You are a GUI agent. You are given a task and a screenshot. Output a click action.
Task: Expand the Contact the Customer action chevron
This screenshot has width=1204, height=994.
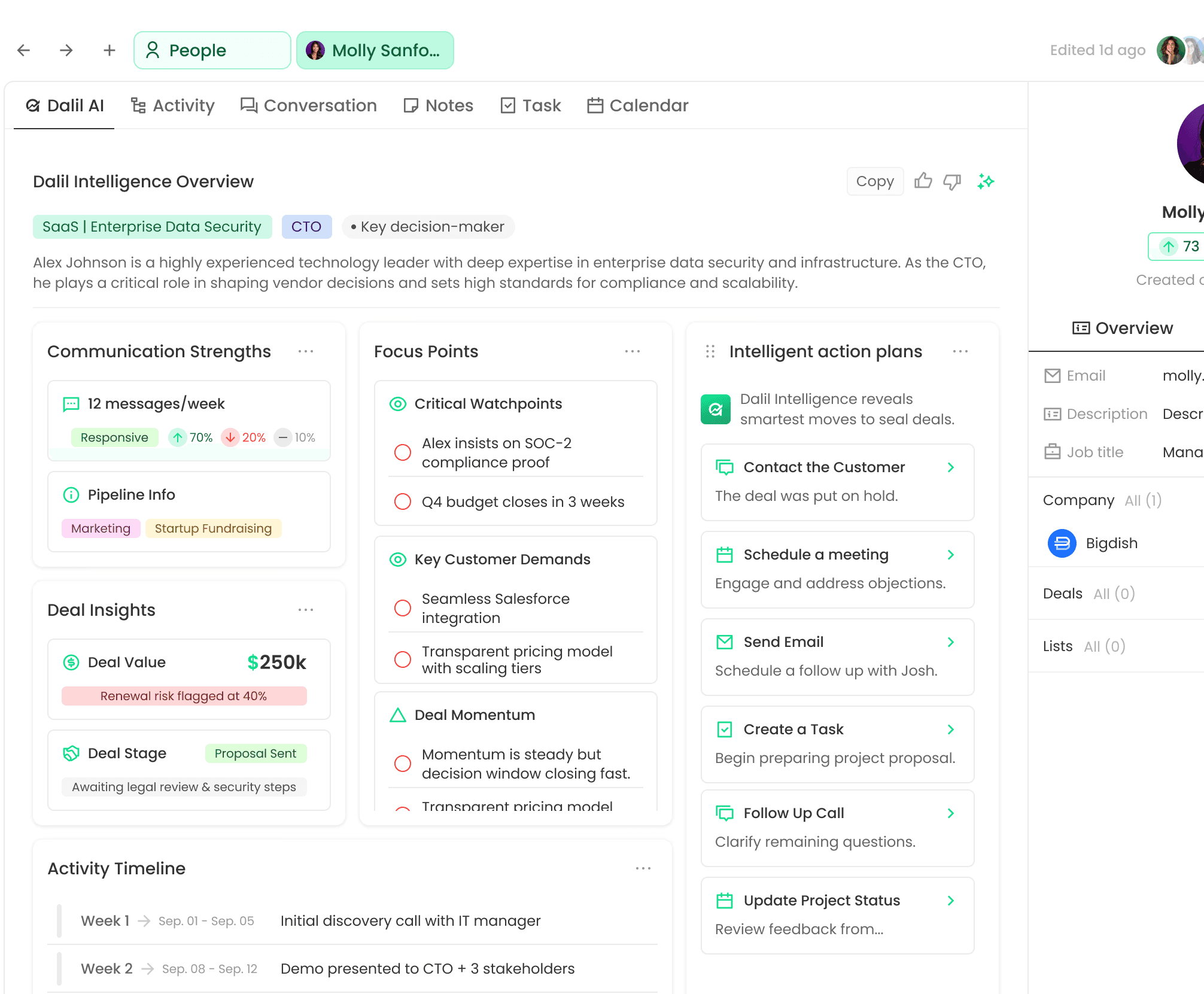950,467
